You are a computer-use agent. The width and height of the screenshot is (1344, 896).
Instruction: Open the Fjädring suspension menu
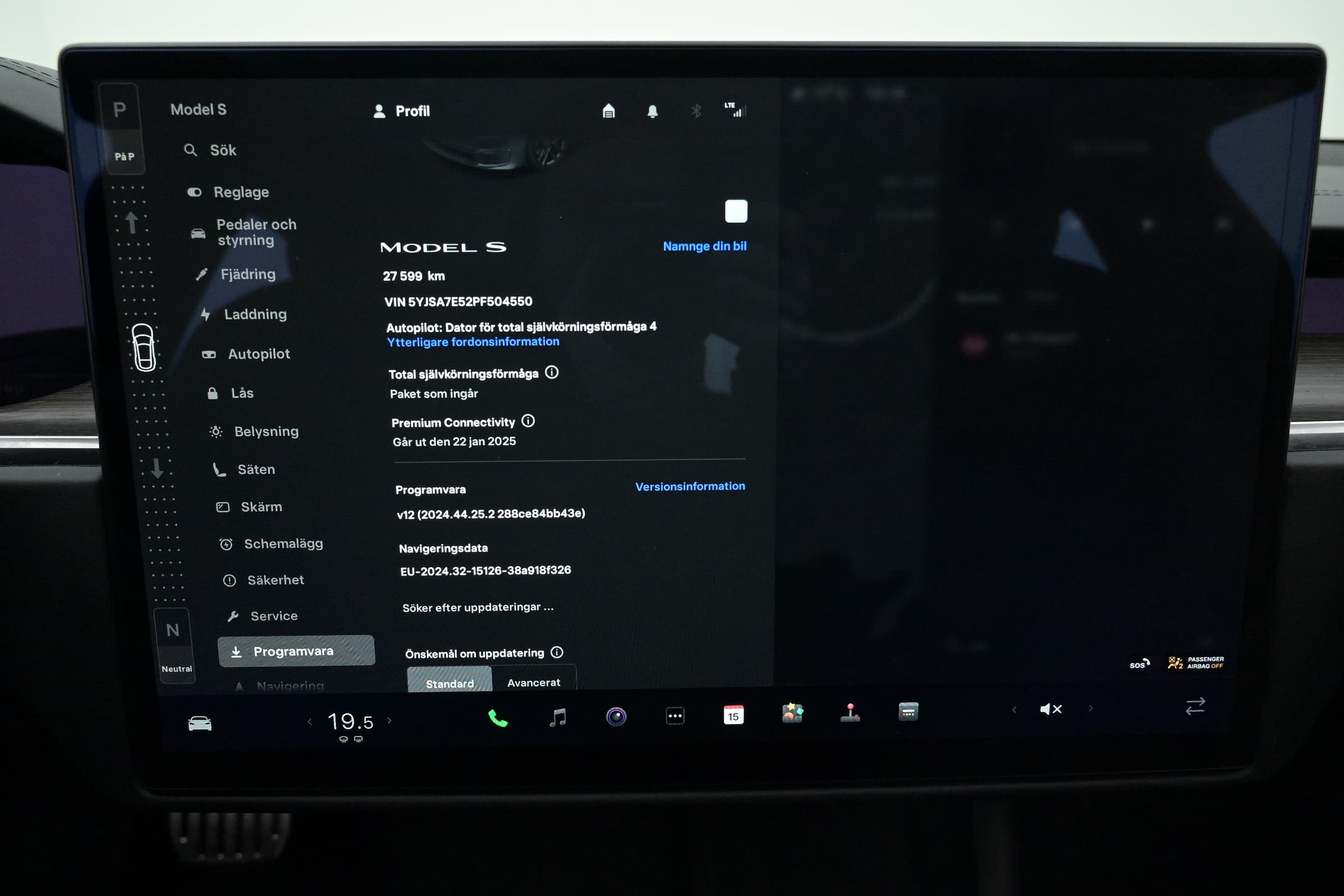coord(235,274)
